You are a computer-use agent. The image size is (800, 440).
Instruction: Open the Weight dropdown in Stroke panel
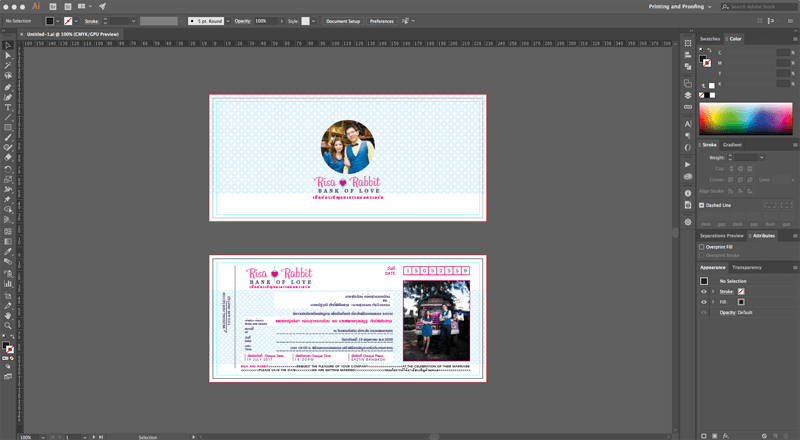click(x=762, y=158)
